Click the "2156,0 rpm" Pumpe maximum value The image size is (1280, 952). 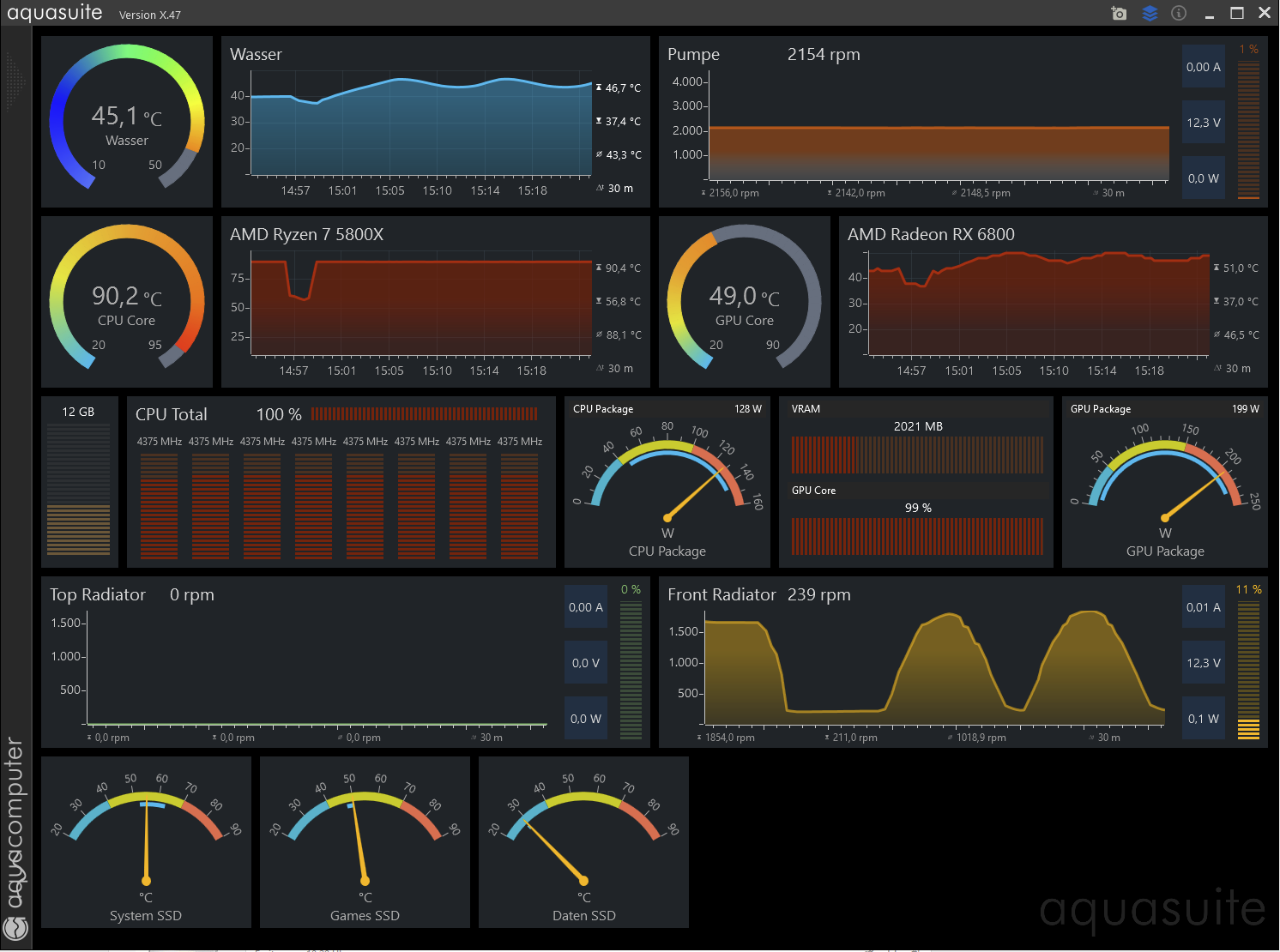pos(734,193)
